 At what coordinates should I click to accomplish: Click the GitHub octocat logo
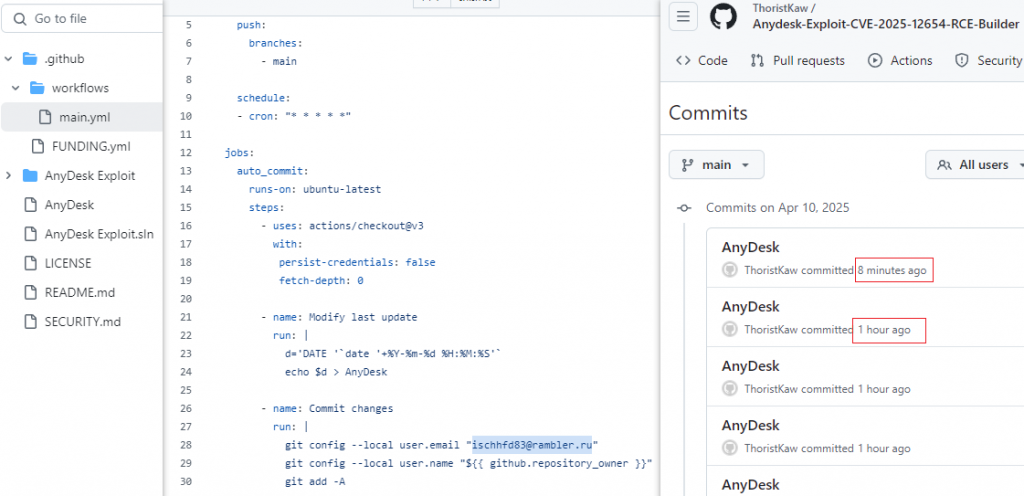(x=723, y=17)
